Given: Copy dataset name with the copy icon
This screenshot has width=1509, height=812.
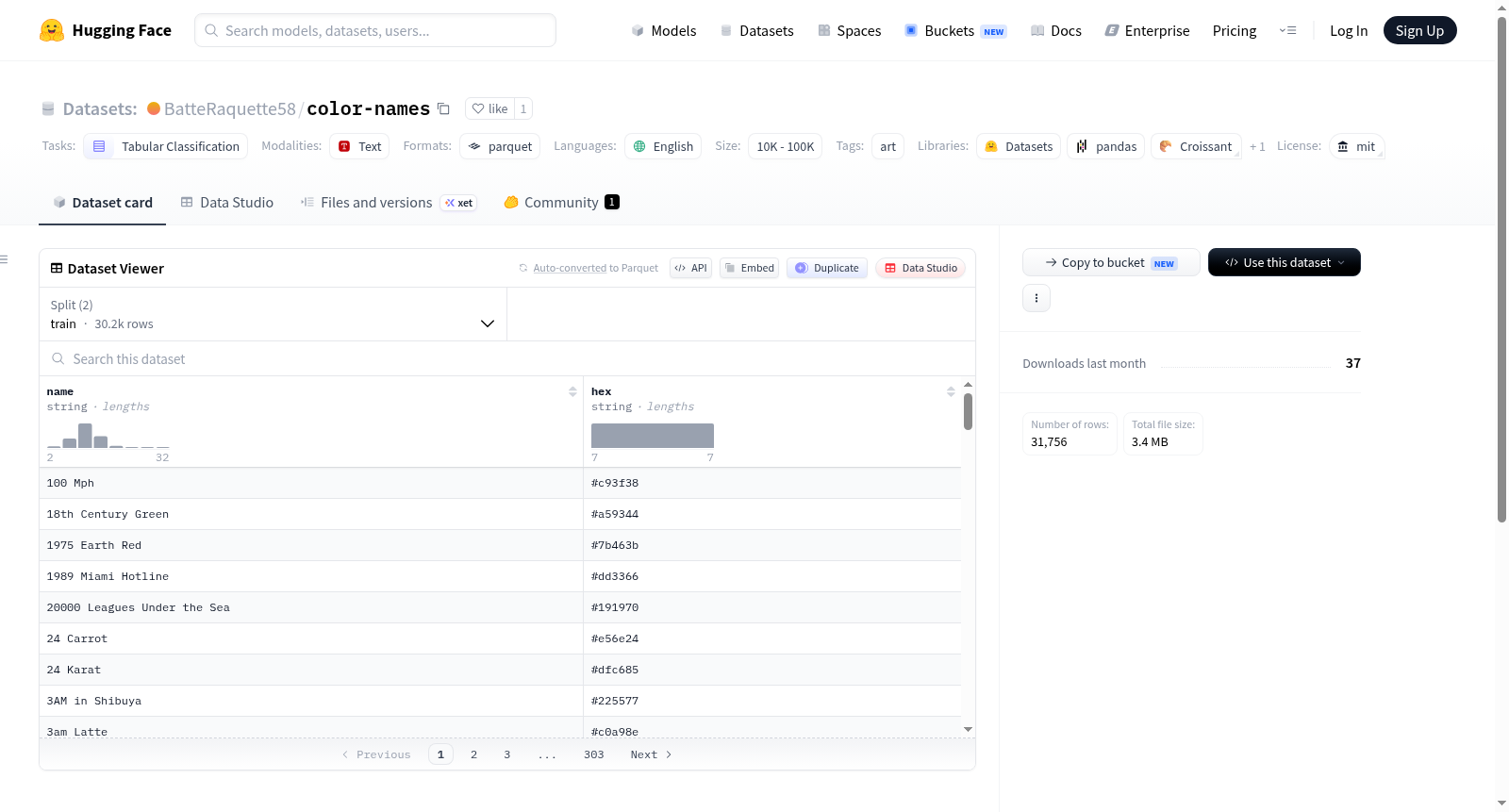Looking at the screenshot, I should [443, 108].
